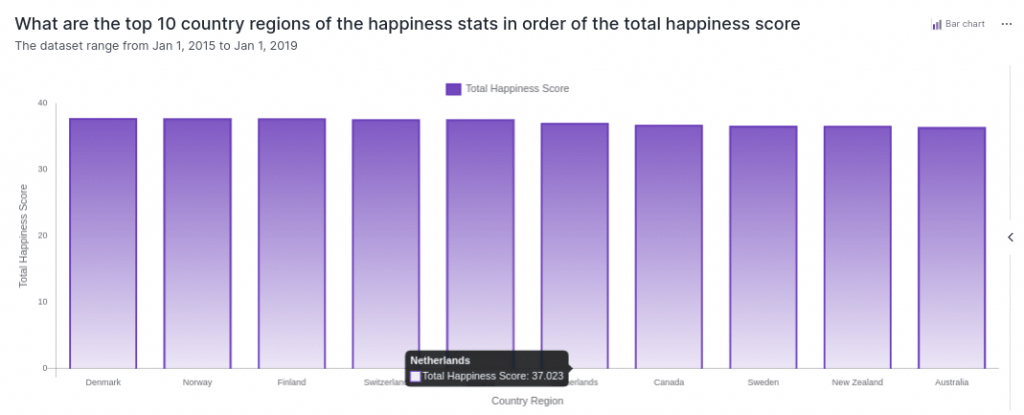Toggle the Total Happiness Score legend swatch
Screen dimensions: 1024x415
click(453, 89)
